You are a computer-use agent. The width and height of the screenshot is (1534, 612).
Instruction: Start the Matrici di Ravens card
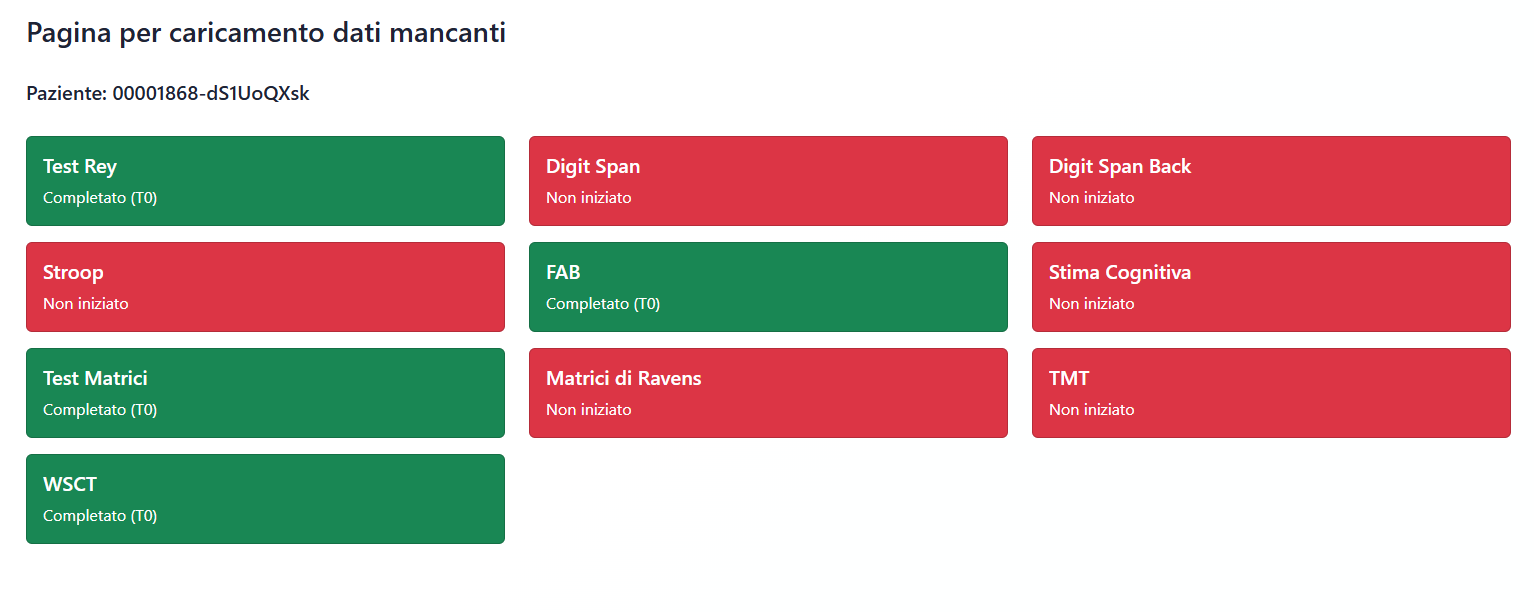(768, 392)
